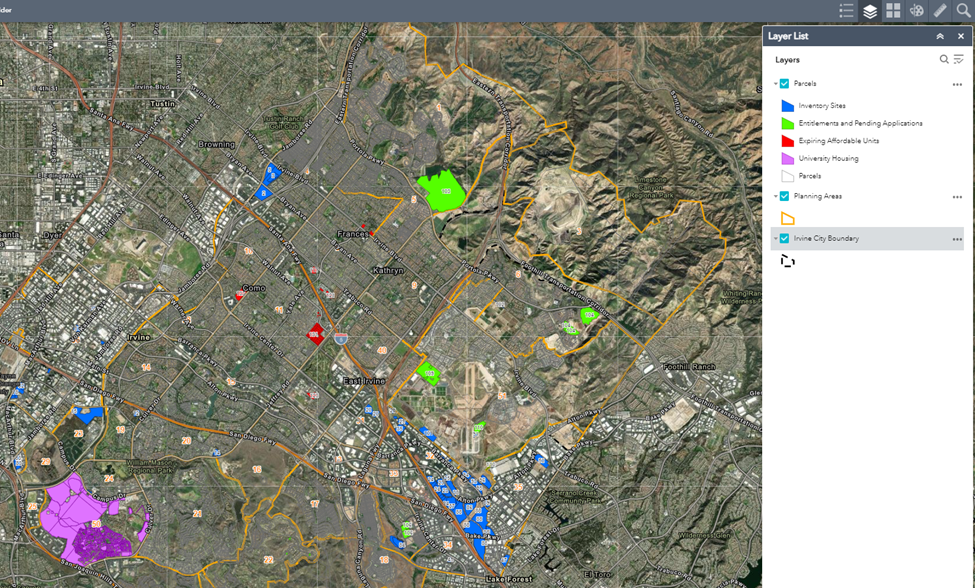Click the orange Planning Areas outline symbol
The height and width of the screenshot is (588, 975).
788,218
